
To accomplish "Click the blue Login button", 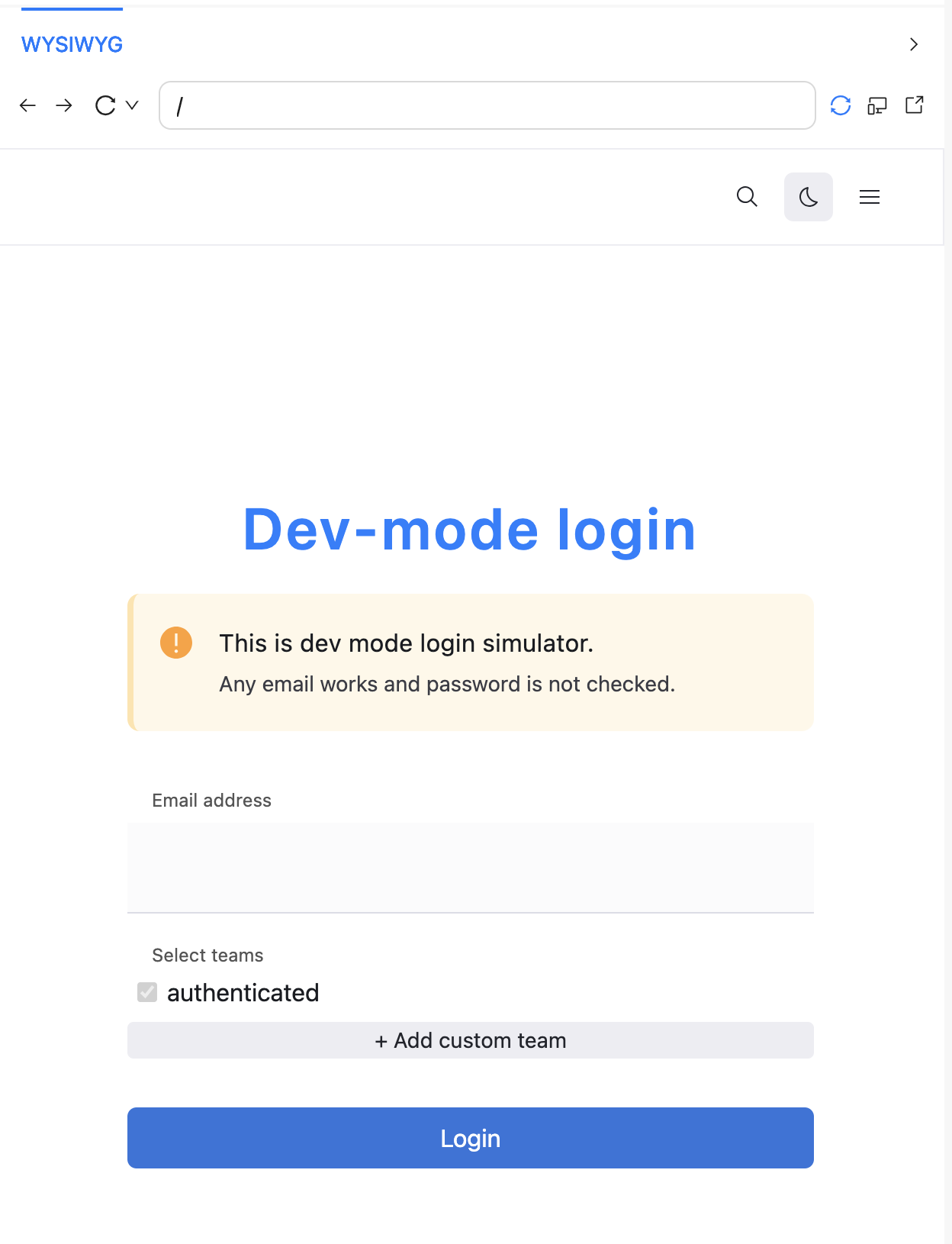I will (470, 1138).
